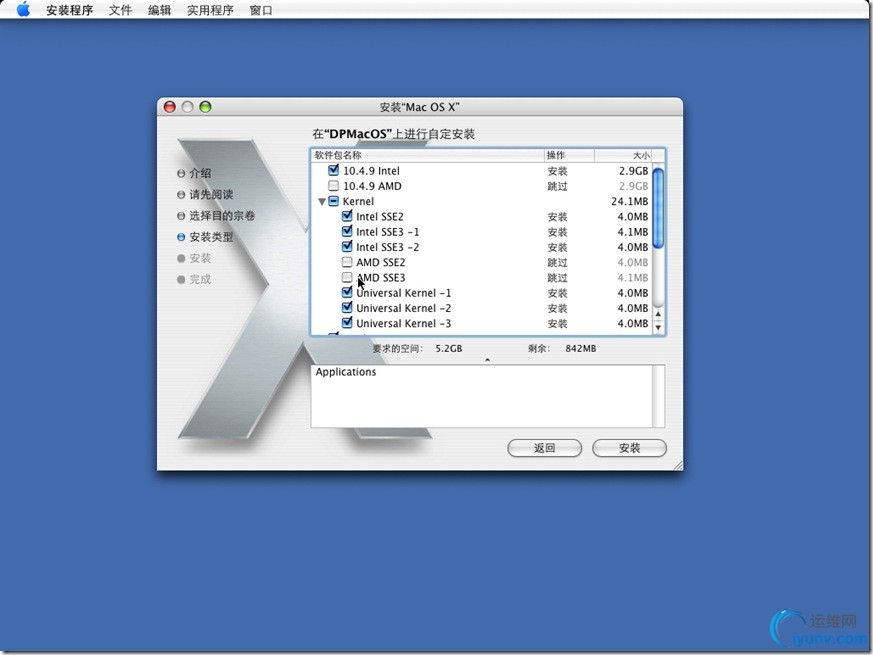Click the scroll down arrow in package list

pos(658,328)
